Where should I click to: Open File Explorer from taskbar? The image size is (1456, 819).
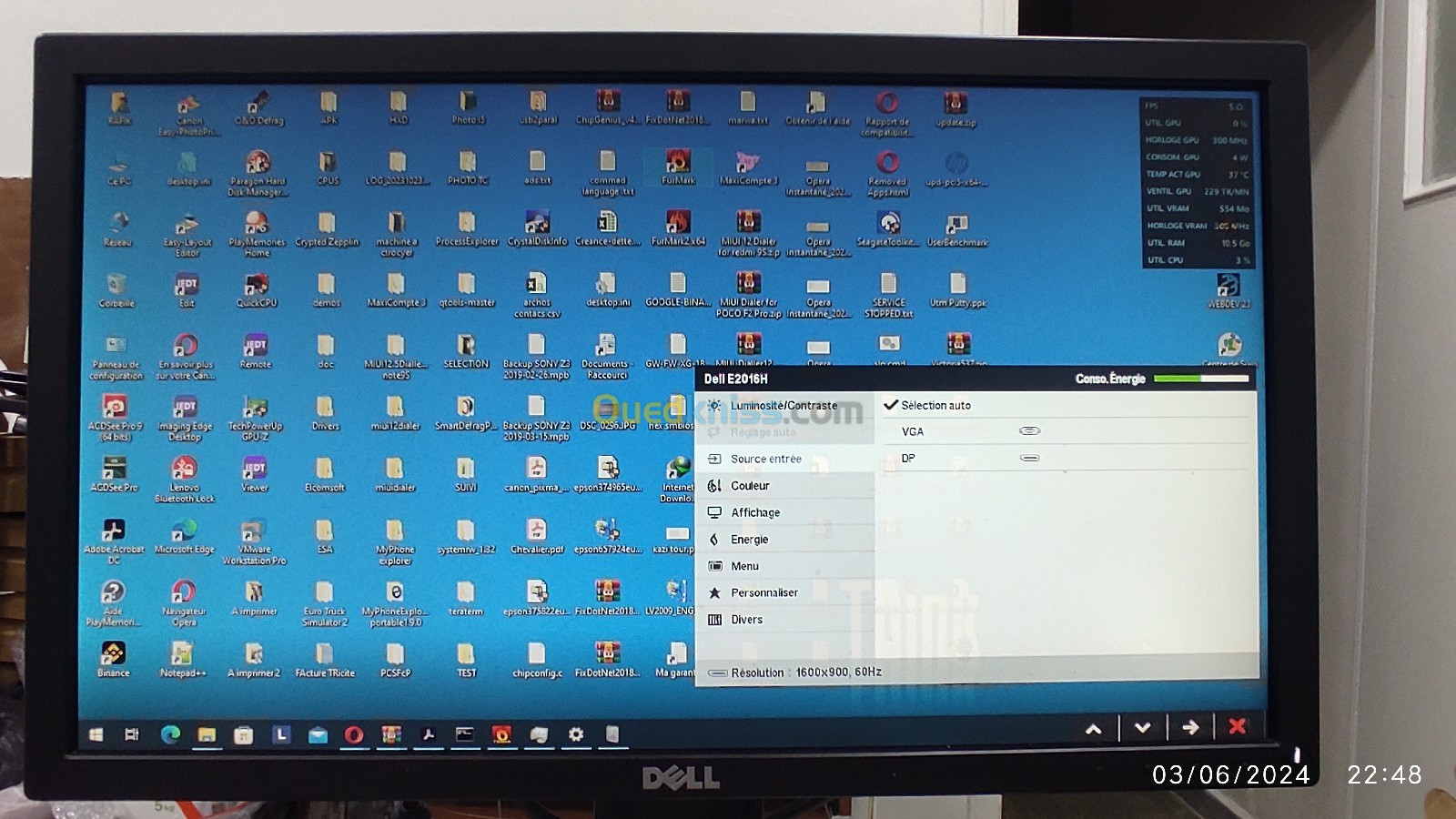[207, 734]
